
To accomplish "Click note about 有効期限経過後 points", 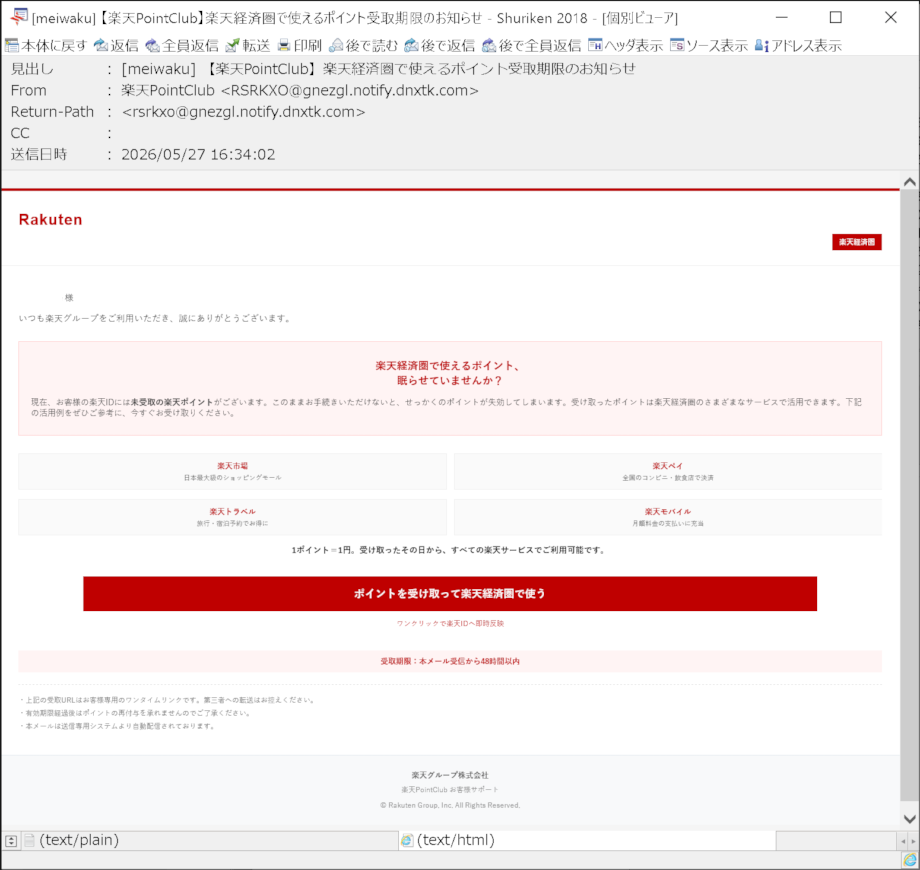I will [136, 713].
